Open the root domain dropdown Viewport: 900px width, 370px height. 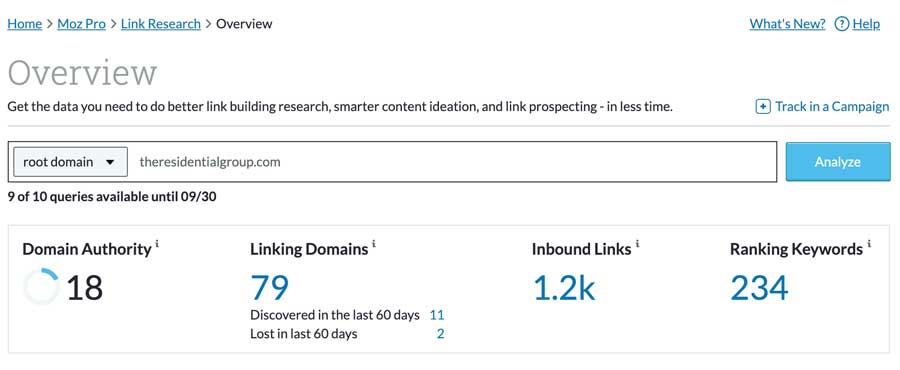pos(71,162)
